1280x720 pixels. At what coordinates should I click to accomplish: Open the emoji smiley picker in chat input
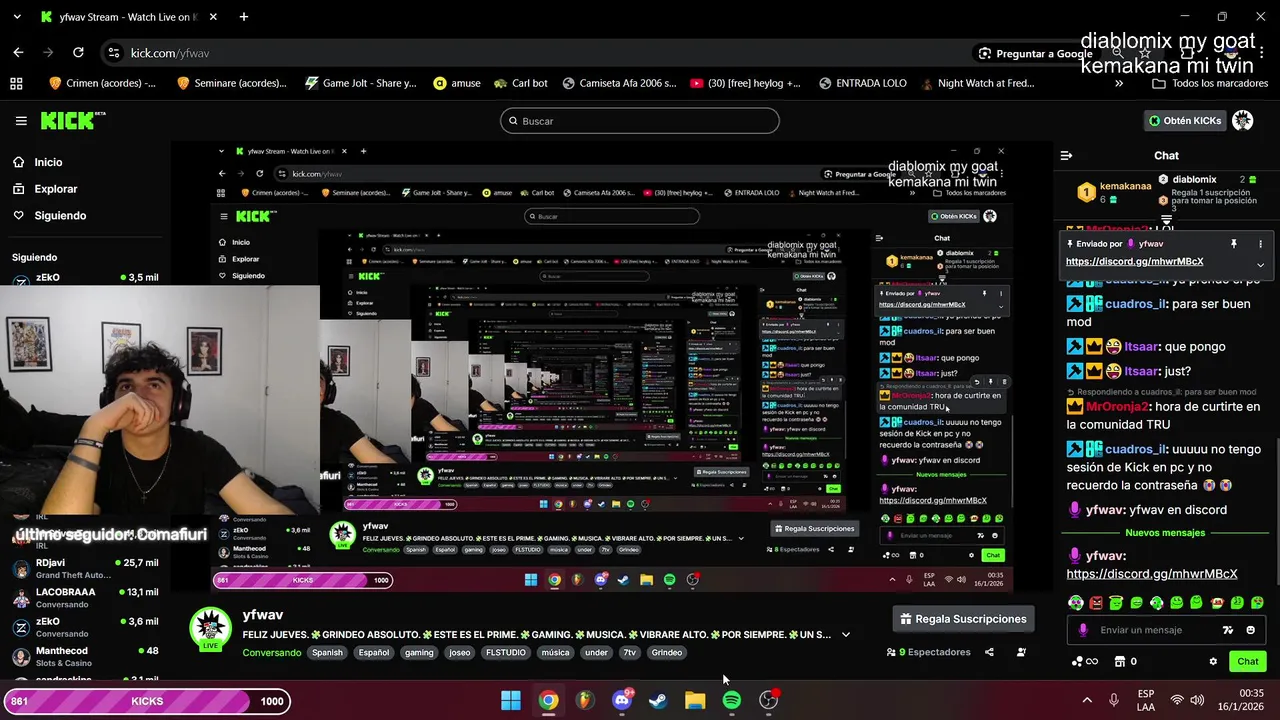point(1250,630)
